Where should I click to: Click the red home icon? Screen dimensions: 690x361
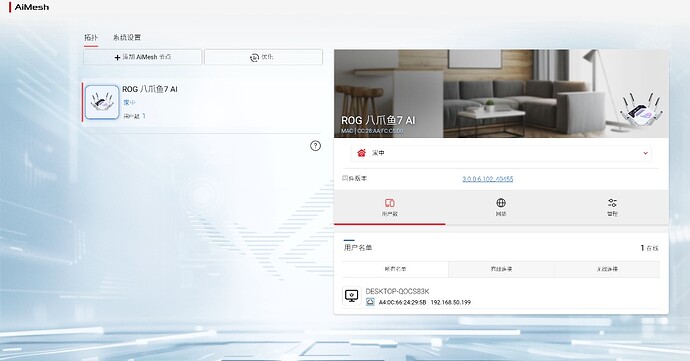tap(362, 153)
